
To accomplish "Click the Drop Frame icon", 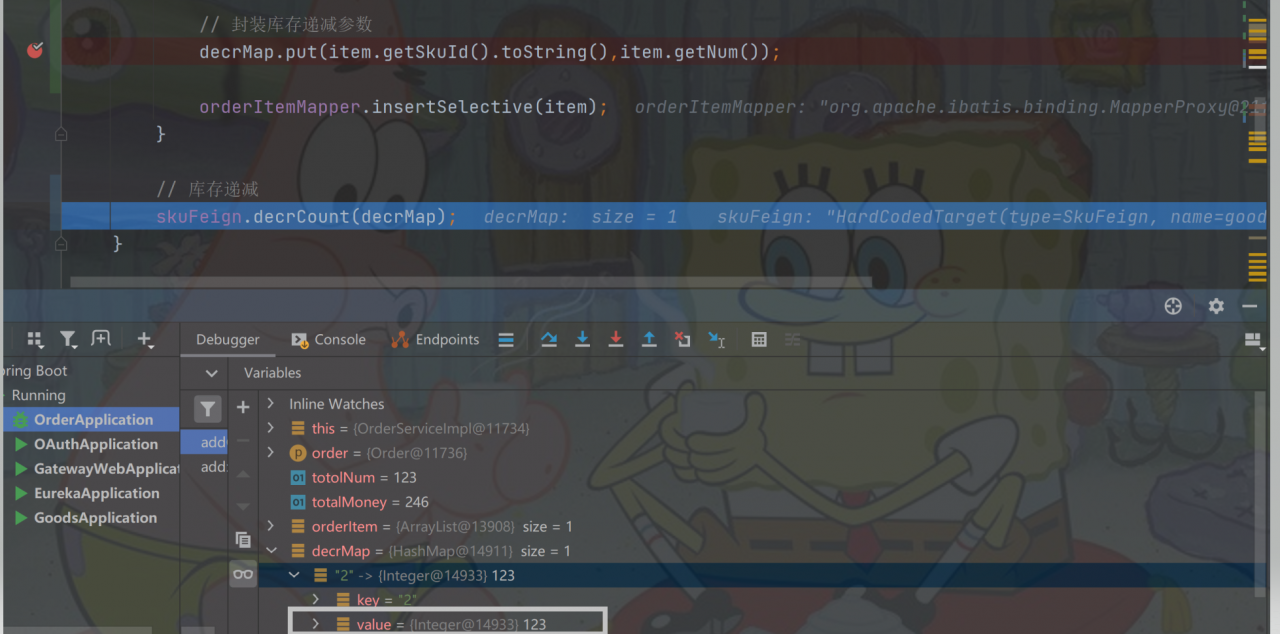I will [x=683, y=339].
